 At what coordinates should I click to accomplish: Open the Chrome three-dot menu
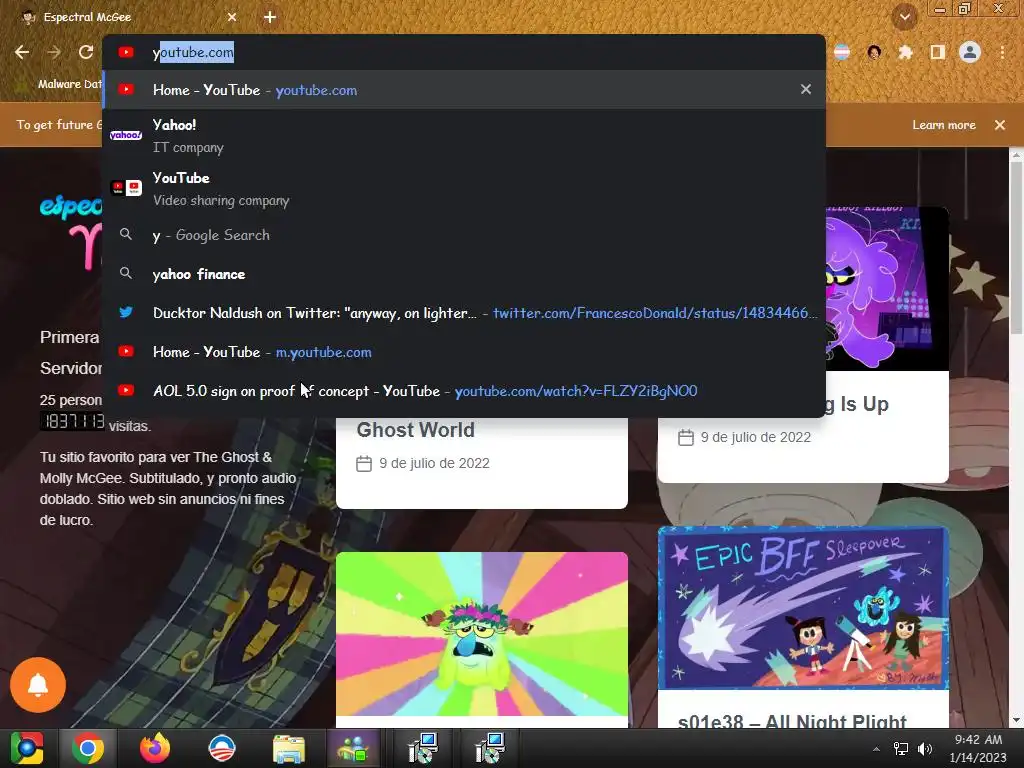(x=1002, y=52)
